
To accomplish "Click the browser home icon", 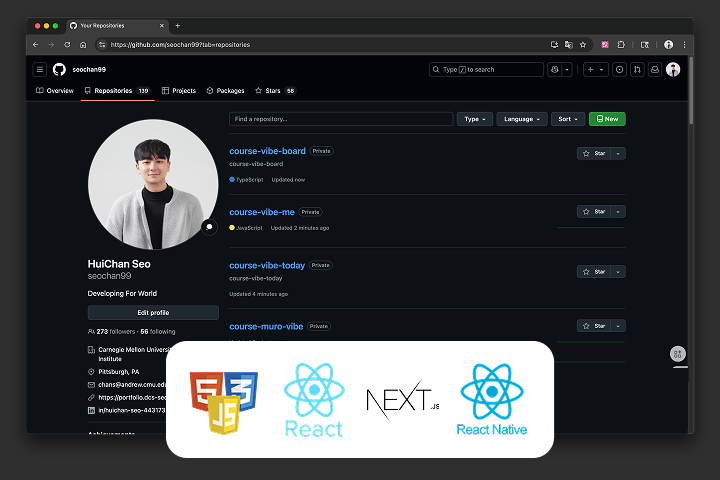I will [x=83, y=45].
